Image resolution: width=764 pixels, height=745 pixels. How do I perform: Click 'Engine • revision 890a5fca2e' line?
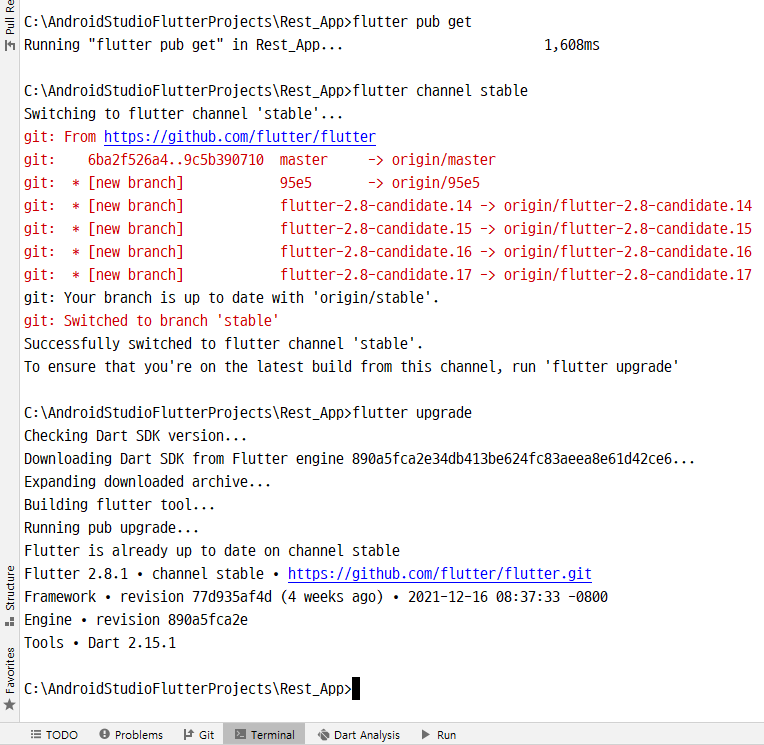136,620
